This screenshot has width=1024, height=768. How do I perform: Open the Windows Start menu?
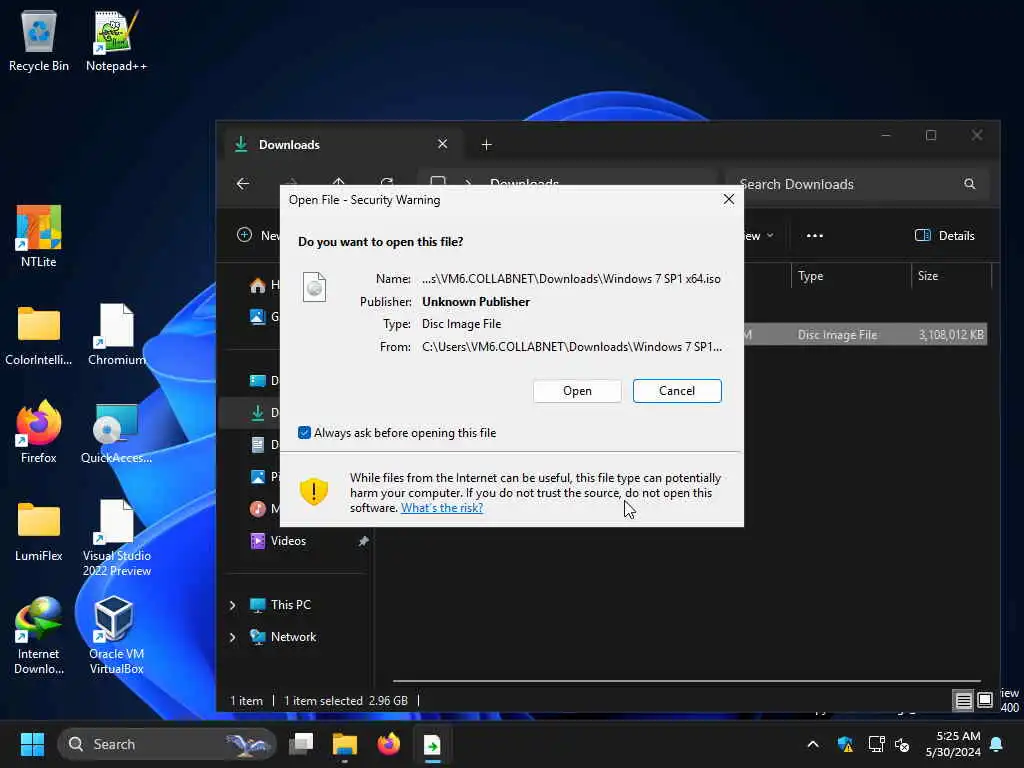tap(32, 744)
